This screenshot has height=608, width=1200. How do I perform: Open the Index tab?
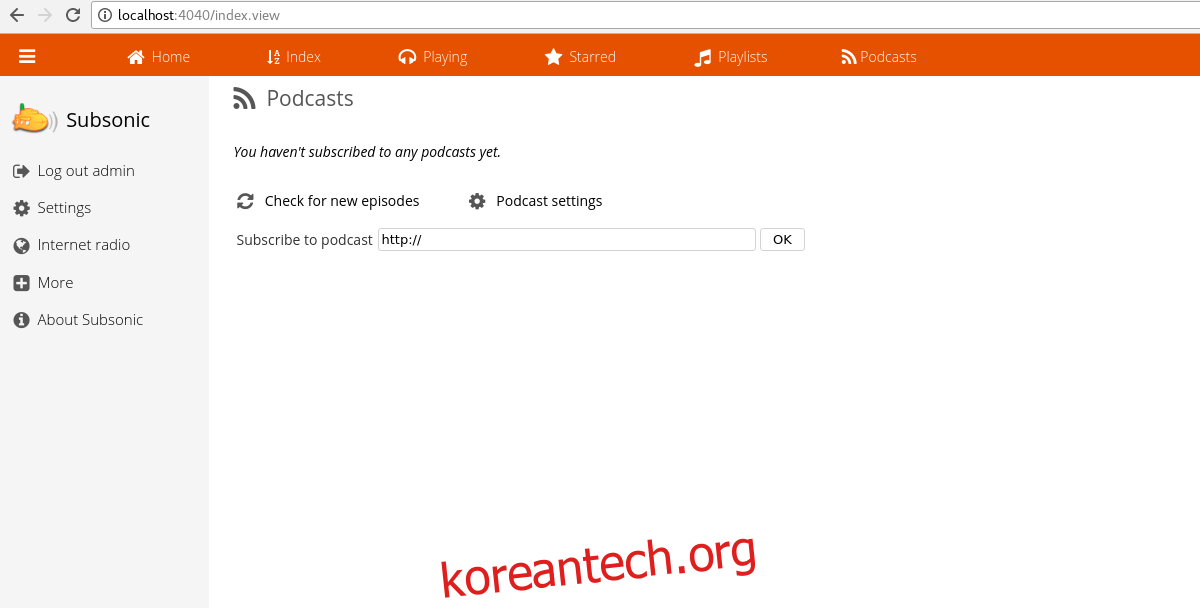pos(294,57)
